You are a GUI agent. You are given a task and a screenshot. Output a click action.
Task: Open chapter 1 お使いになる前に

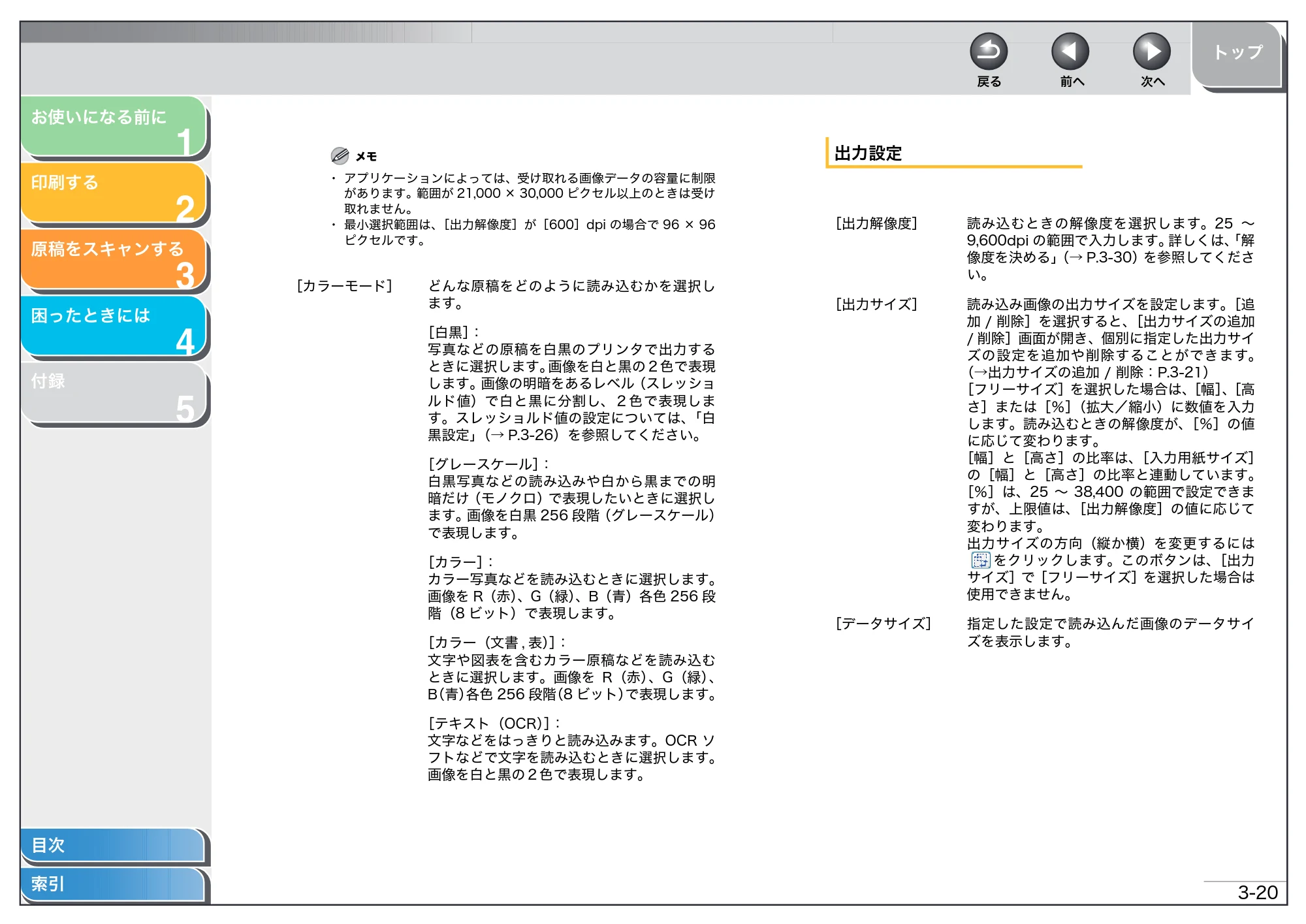tap(114, 127)
